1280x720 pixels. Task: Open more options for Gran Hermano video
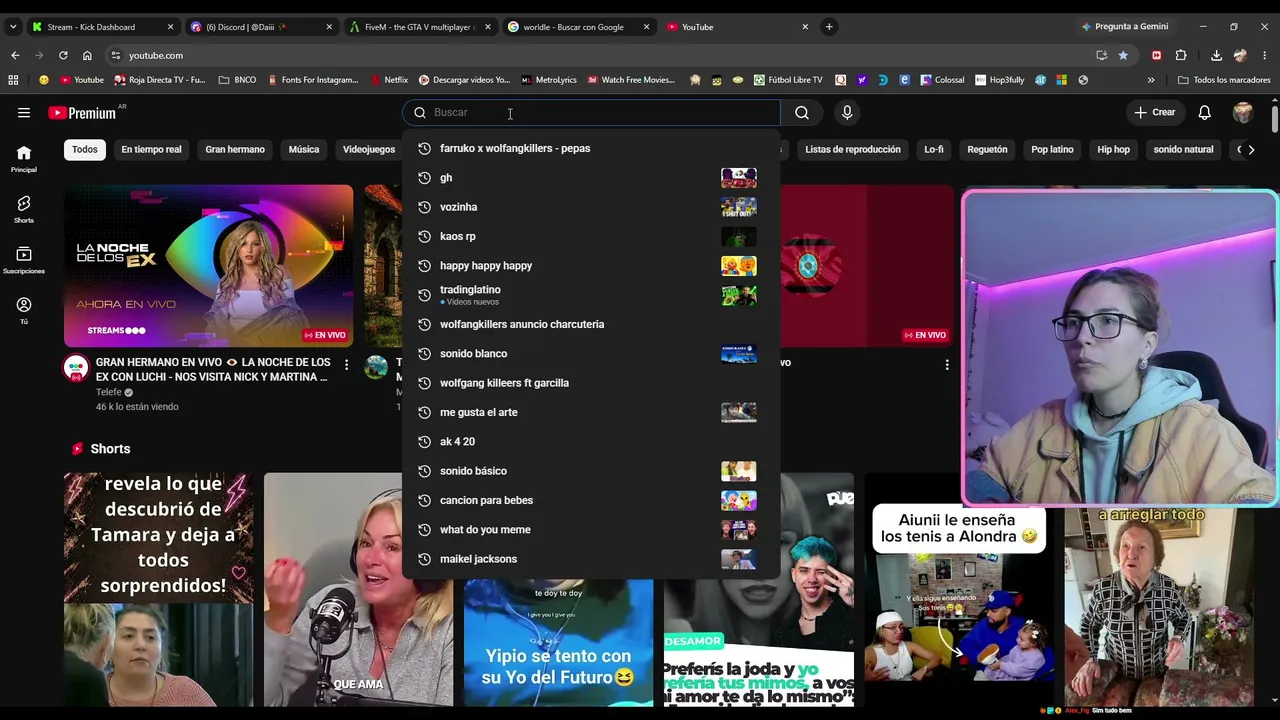pyautogui.click(x=346, y=365)
